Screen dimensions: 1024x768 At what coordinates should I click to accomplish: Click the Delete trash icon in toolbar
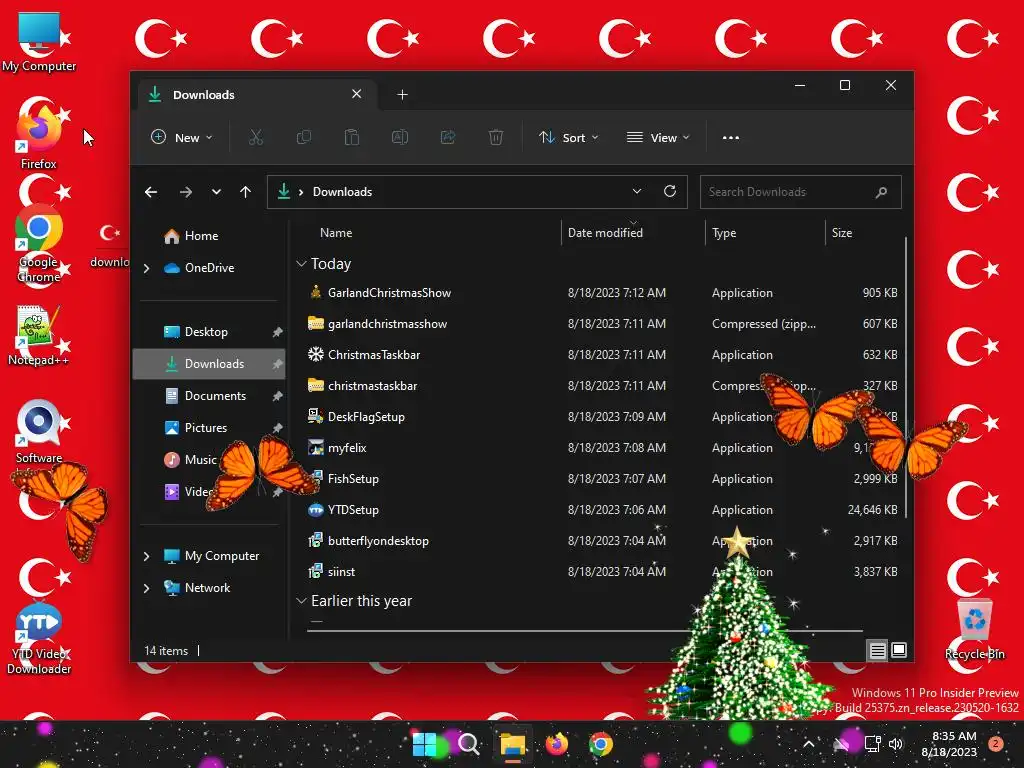coord(496,138)
